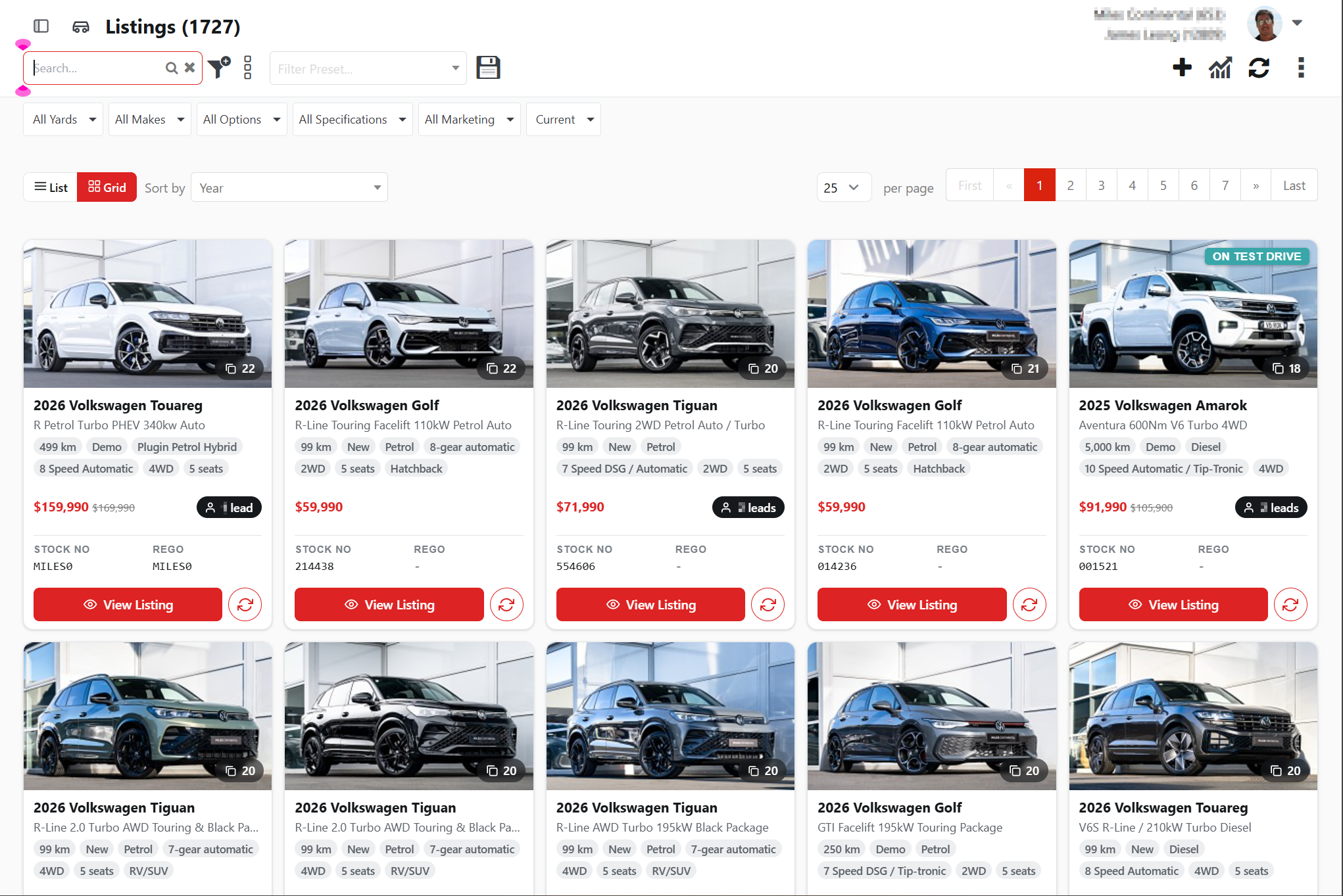View Listing for Tiguan stock 554606

pos(650,605)
